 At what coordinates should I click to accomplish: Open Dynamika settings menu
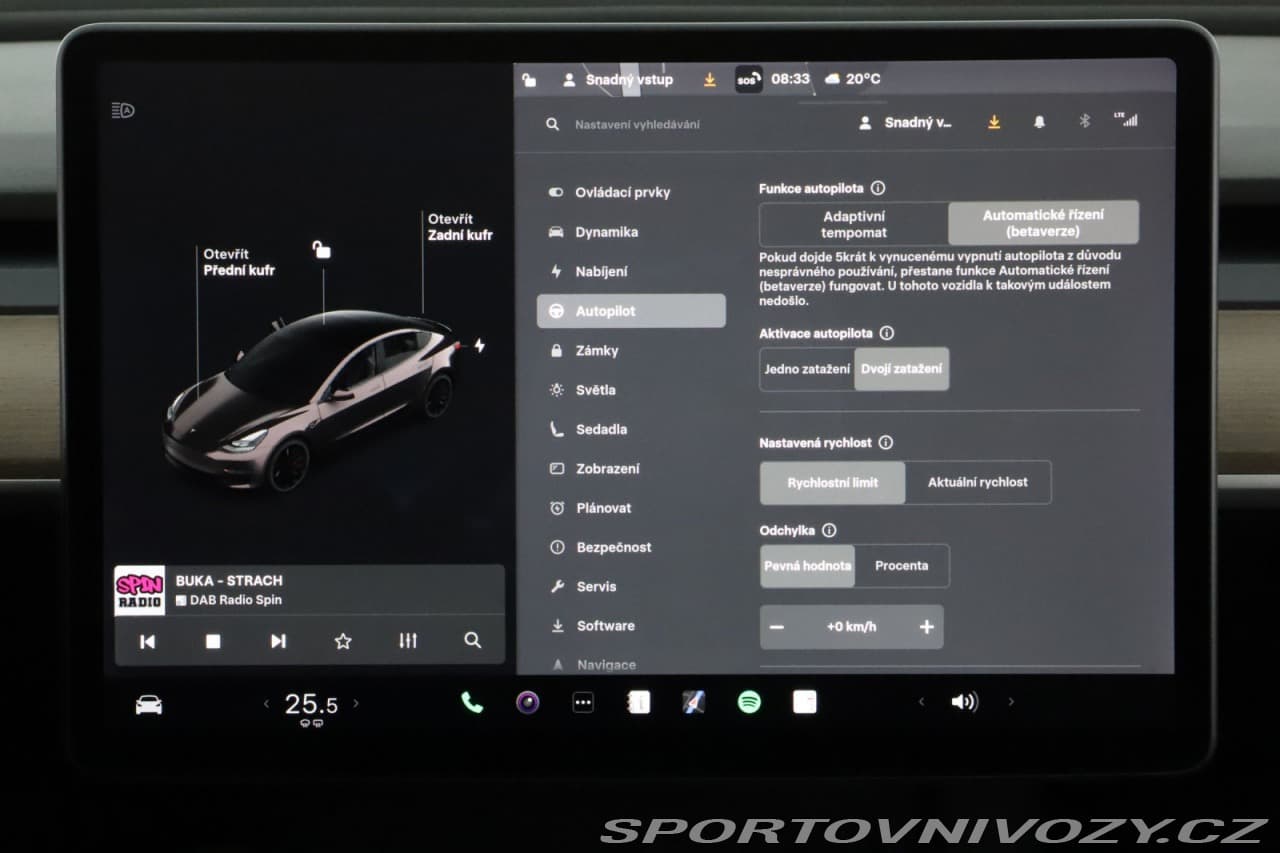(x=631, y=232)
